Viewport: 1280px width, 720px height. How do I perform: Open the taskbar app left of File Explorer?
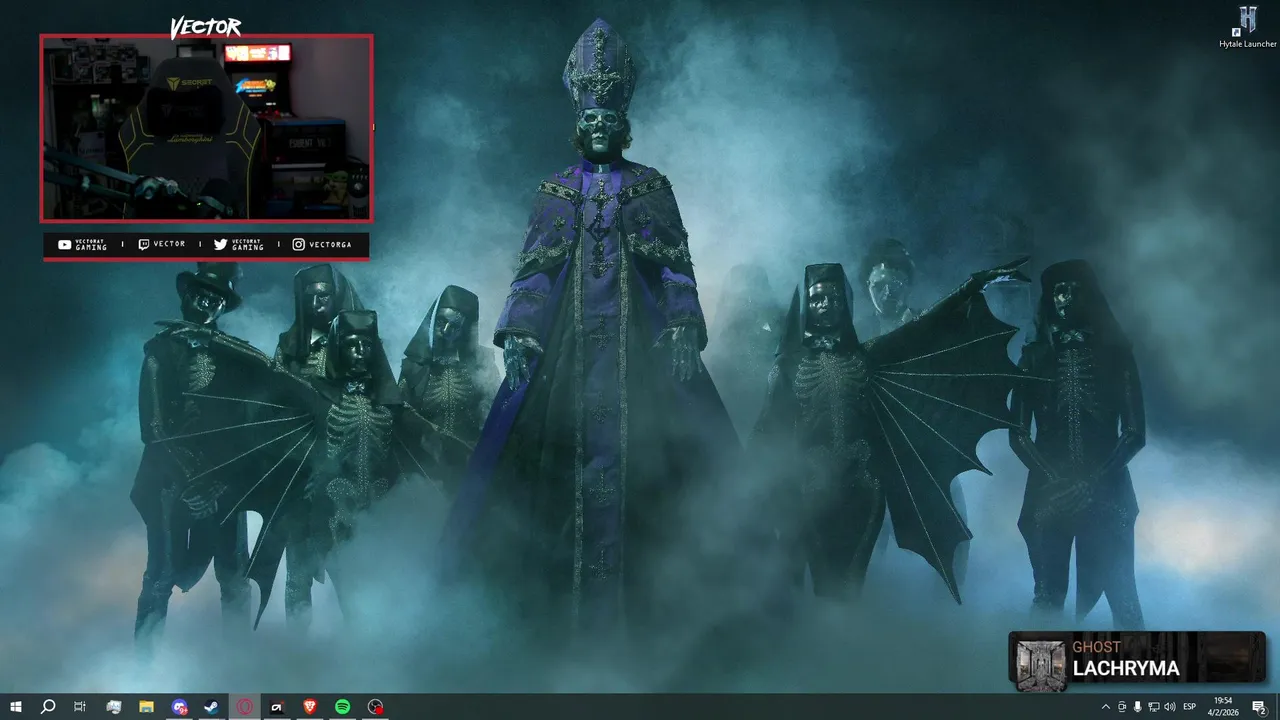tap(113, 707)
